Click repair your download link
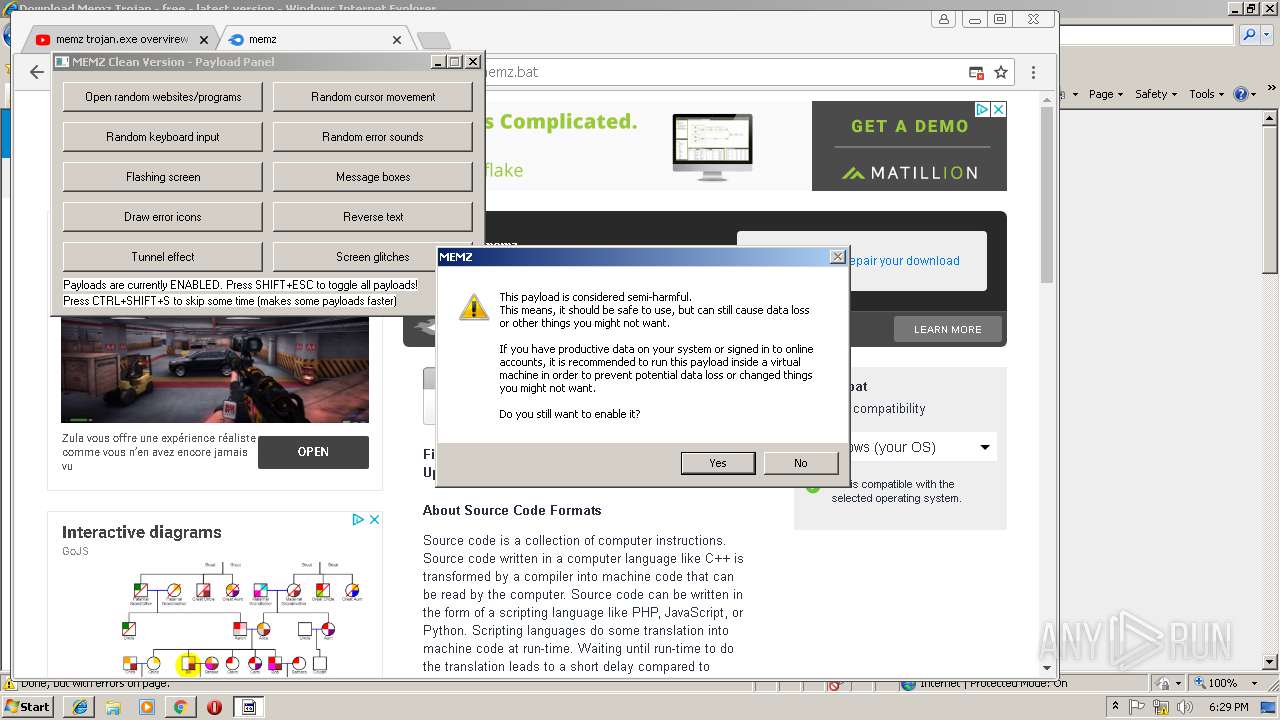 click(x=904, y=261)
